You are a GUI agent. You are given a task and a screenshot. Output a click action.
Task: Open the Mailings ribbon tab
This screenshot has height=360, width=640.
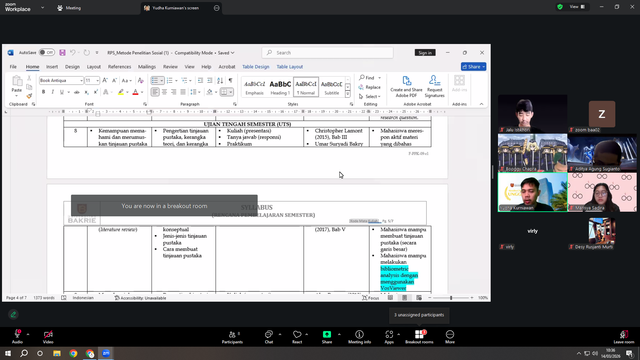(x=147, y=67)
